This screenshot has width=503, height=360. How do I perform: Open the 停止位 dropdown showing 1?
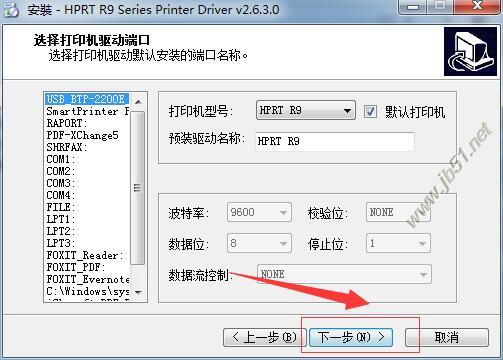[x=398, y=243]
